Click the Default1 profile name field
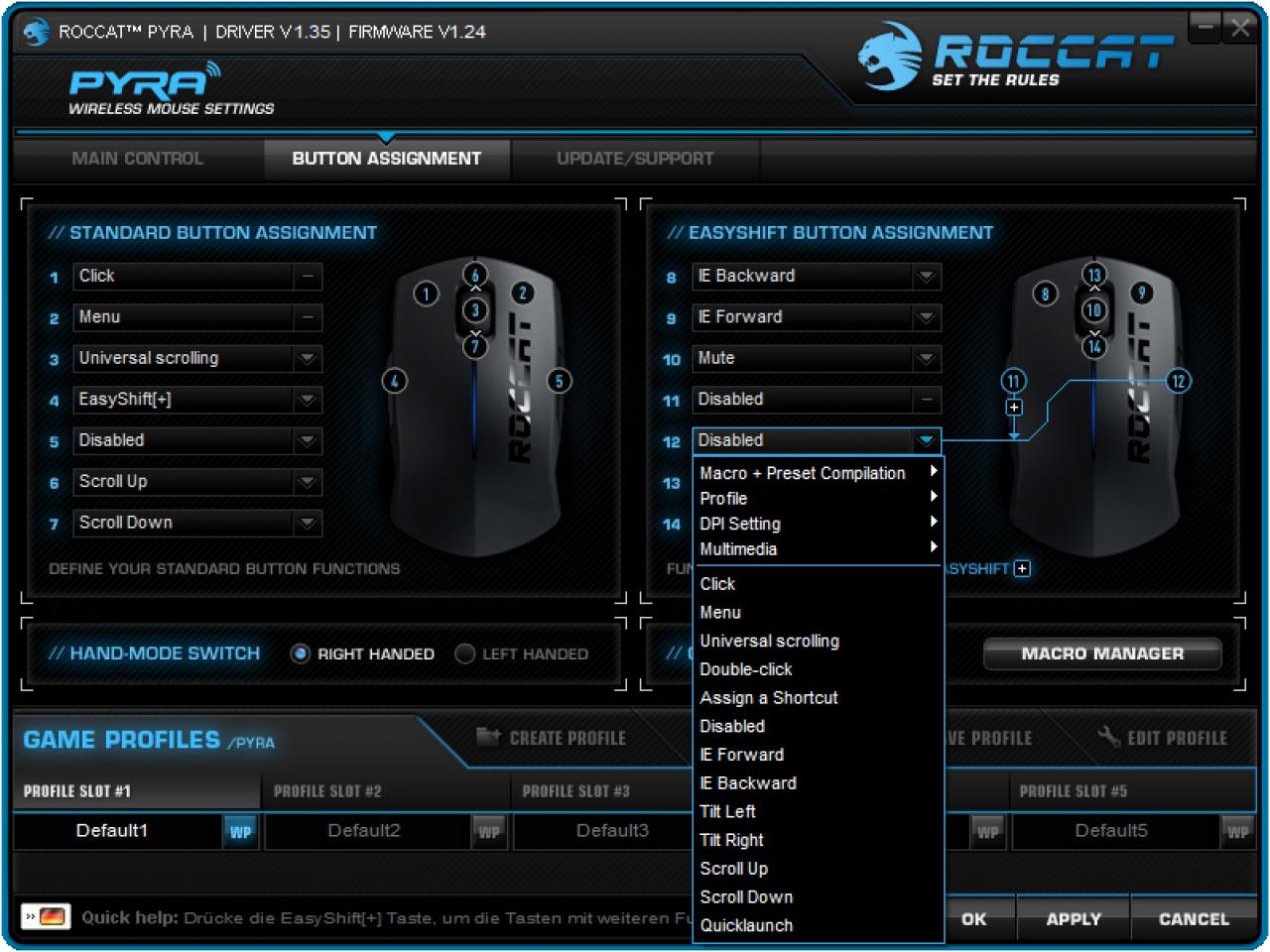Viewport: 1270px width, 952px height. click(118, 831)
